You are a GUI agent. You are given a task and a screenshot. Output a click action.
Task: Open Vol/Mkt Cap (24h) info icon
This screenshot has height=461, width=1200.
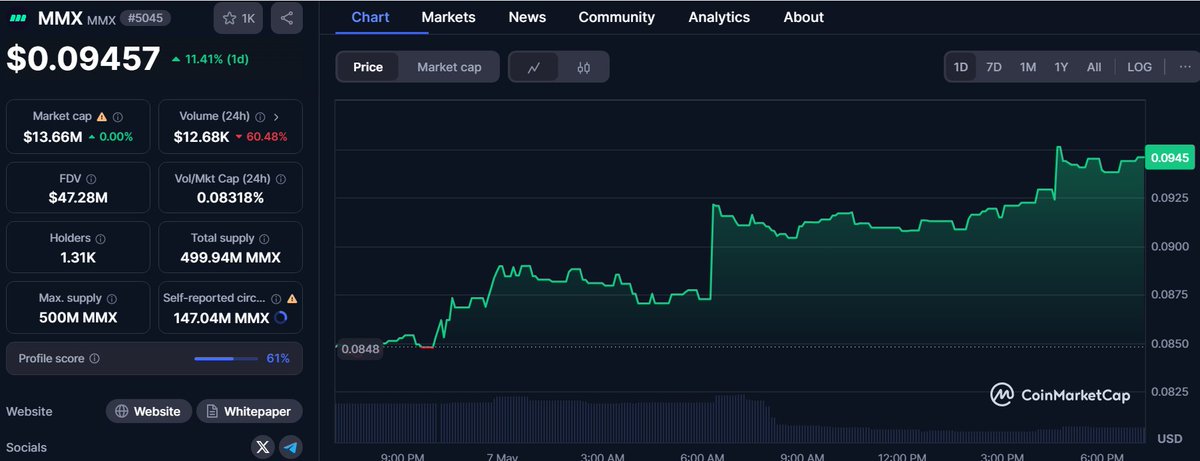(x=281, y=179)
